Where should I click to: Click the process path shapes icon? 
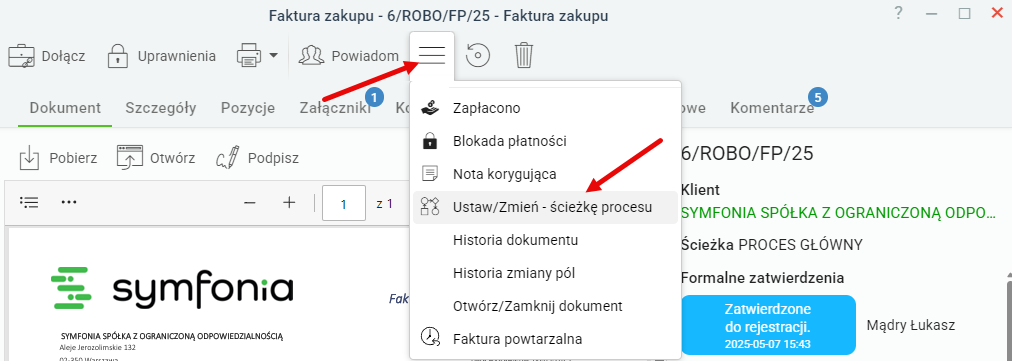[429, 207]
